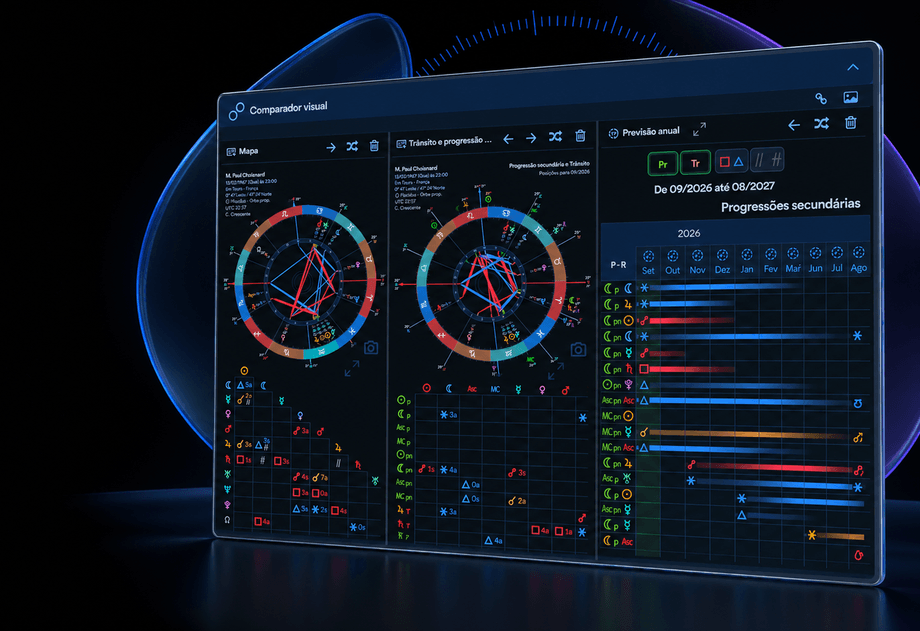Screen dimensions: 920x631
Task: Expand the transit chart with diagonal arrows
Action: click(555, 371)
